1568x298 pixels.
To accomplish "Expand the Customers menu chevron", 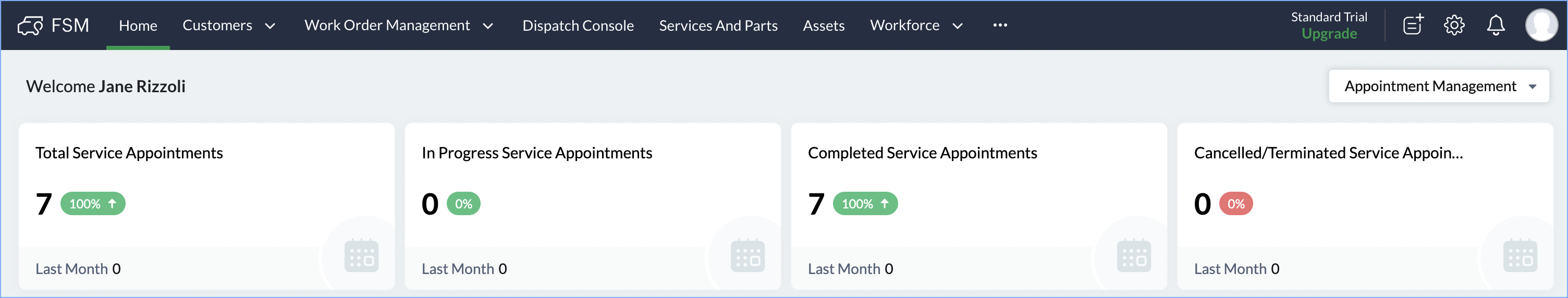I will pos(270,26).
